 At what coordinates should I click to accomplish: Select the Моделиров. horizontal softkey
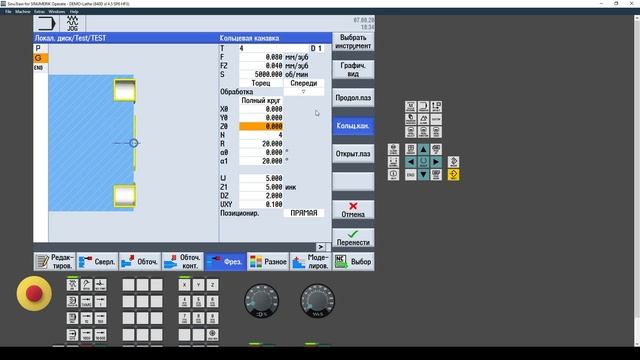coord(311,262)
